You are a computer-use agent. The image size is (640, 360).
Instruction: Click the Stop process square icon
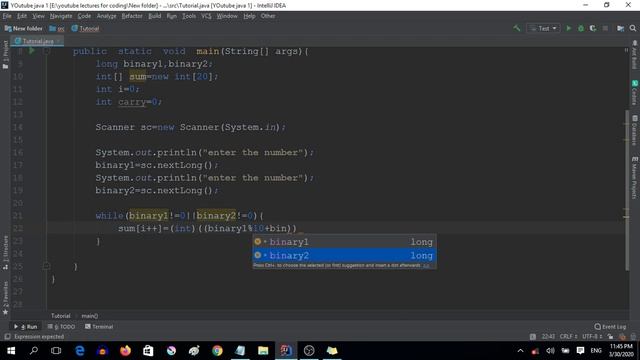tap(605, 28)
